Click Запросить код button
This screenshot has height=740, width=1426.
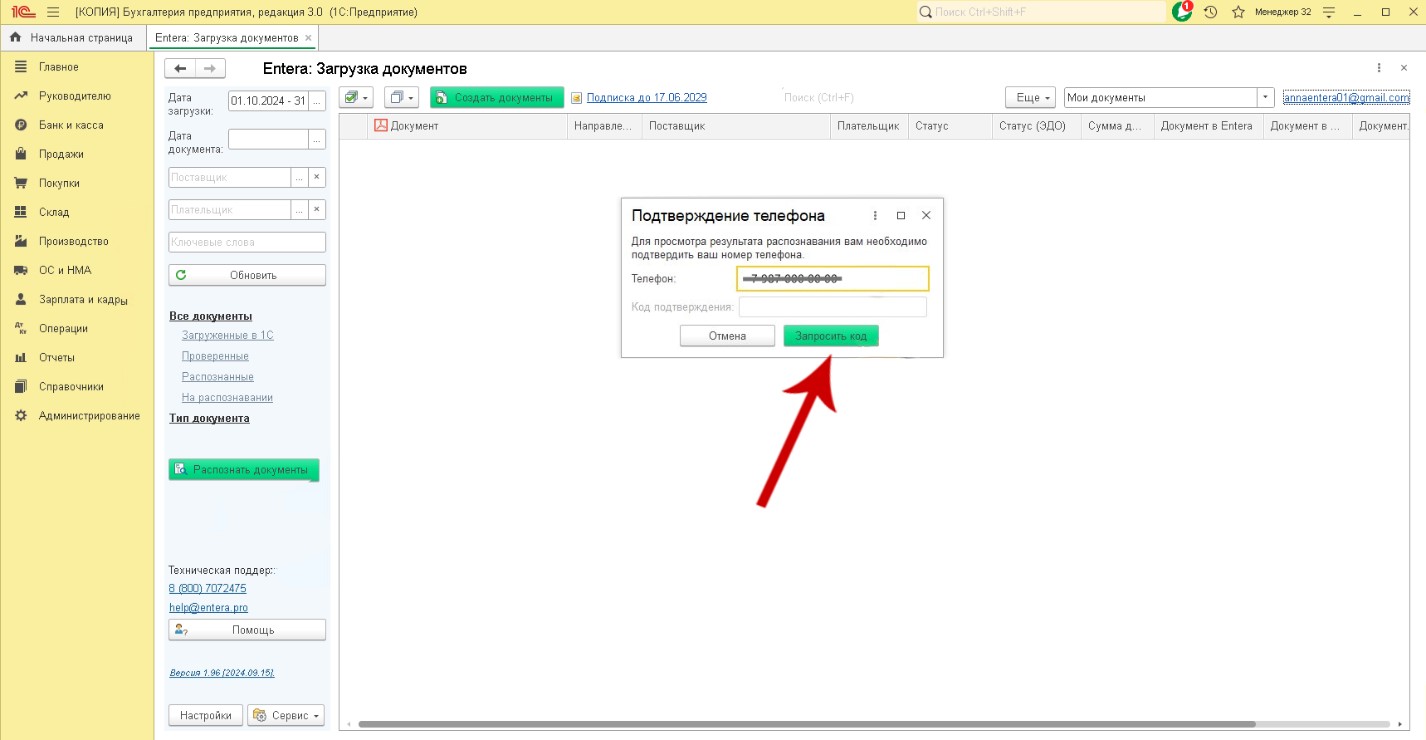[x=831, y=336]
